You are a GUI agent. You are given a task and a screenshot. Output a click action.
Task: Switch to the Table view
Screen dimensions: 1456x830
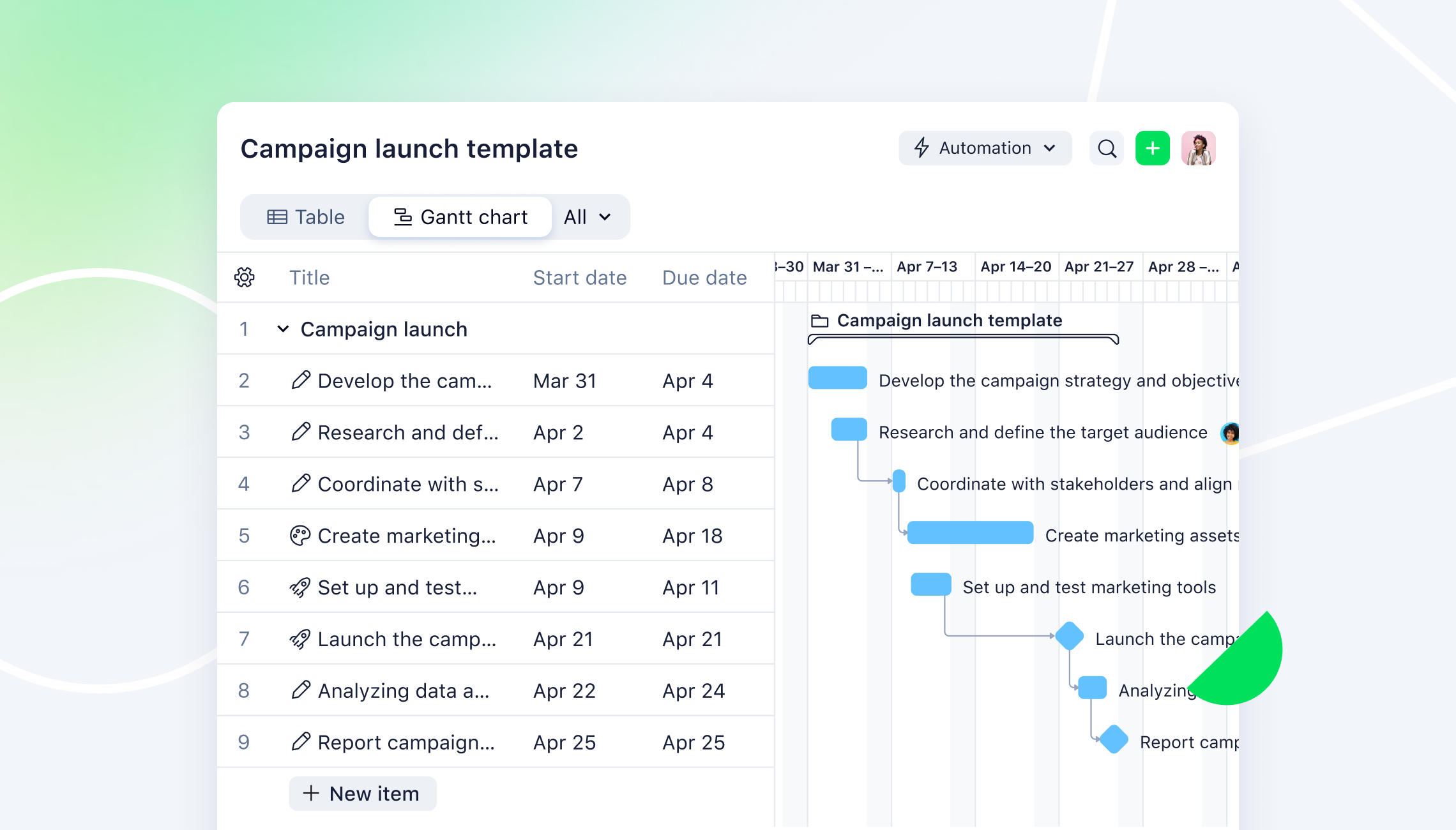306,216
